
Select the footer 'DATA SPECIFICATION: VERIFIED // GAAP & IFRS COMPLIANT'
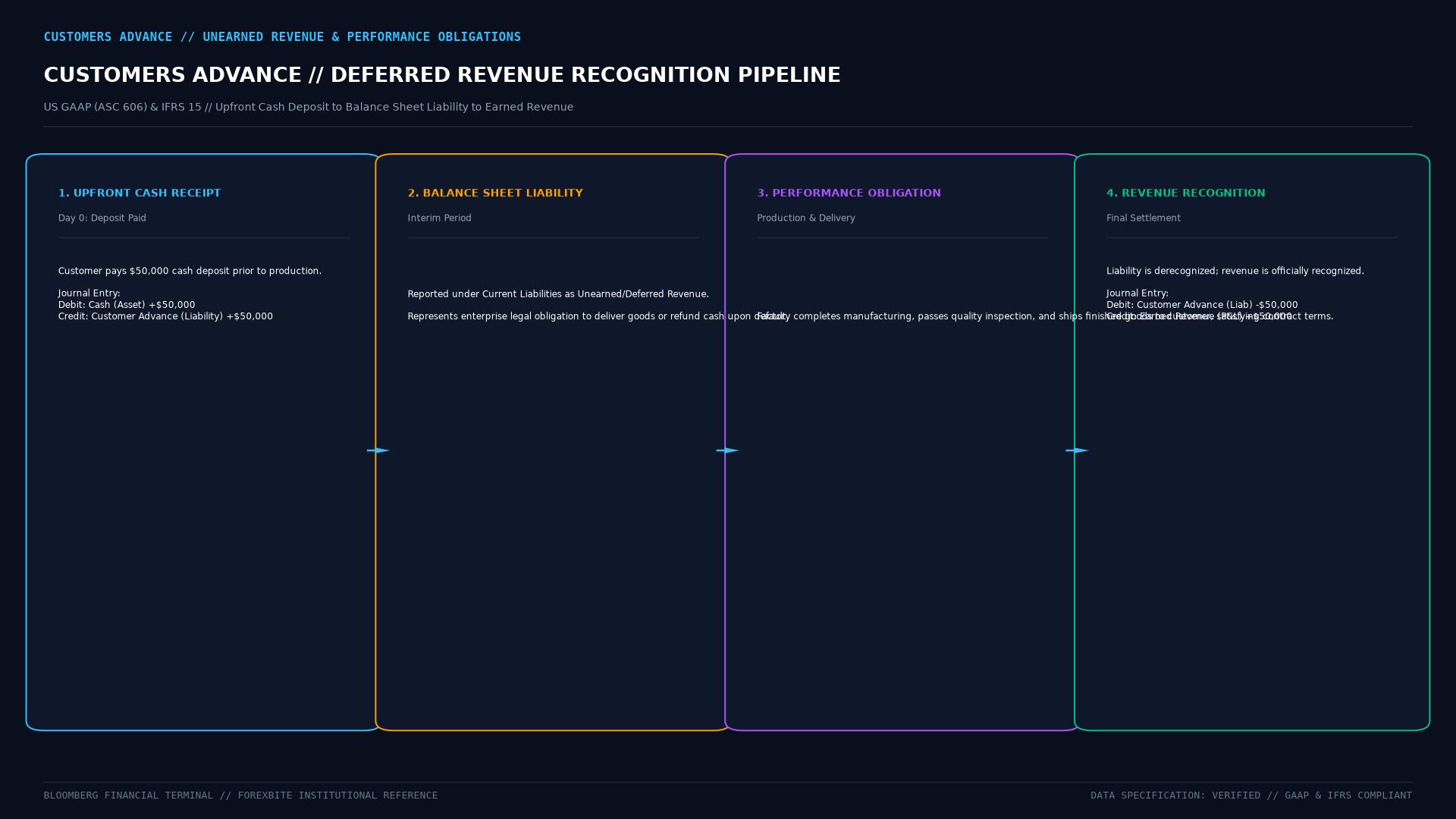(1251, 795)
